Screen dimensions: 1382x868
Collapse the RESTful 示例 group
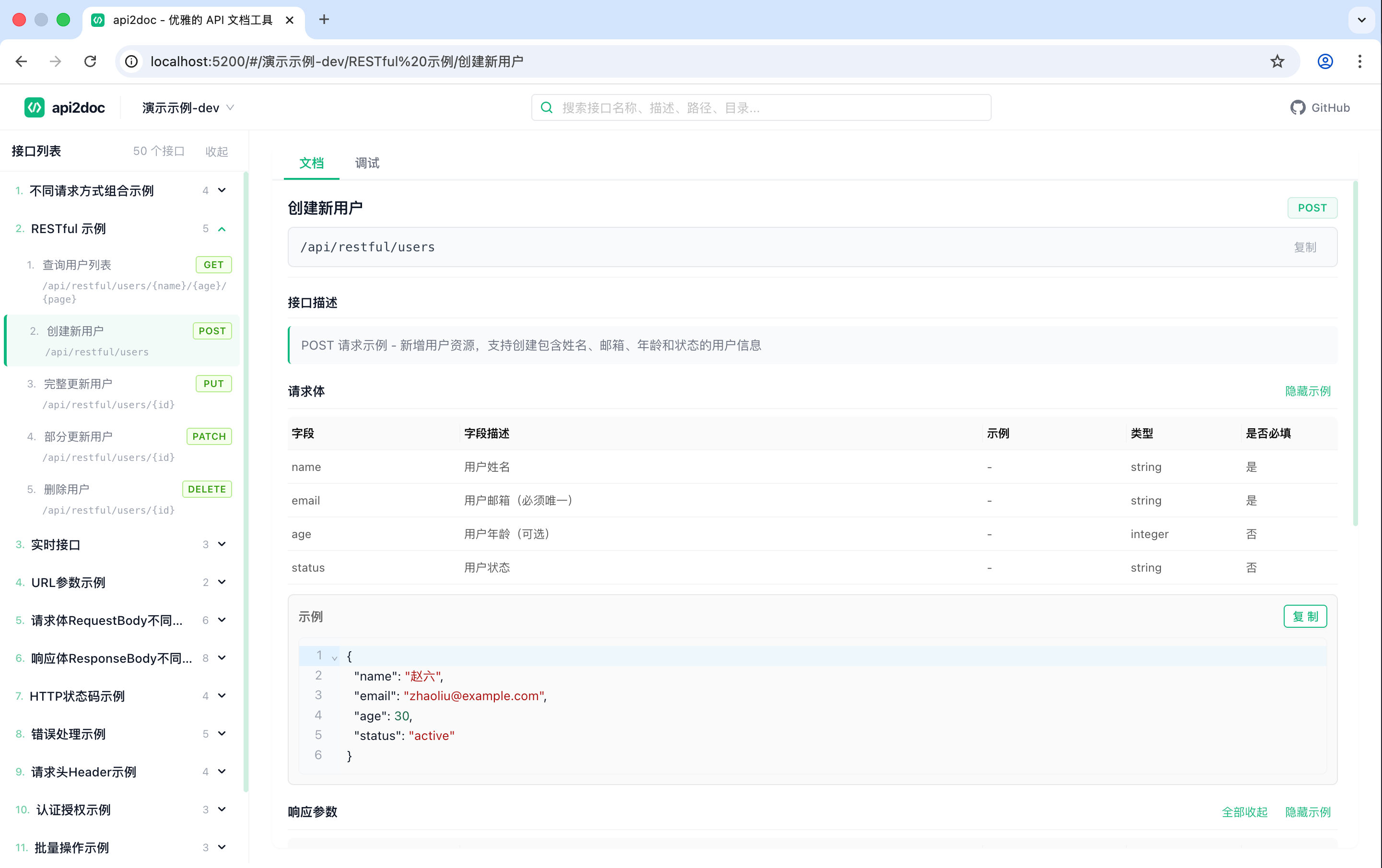pyautogui.click(x=122, y=228)
